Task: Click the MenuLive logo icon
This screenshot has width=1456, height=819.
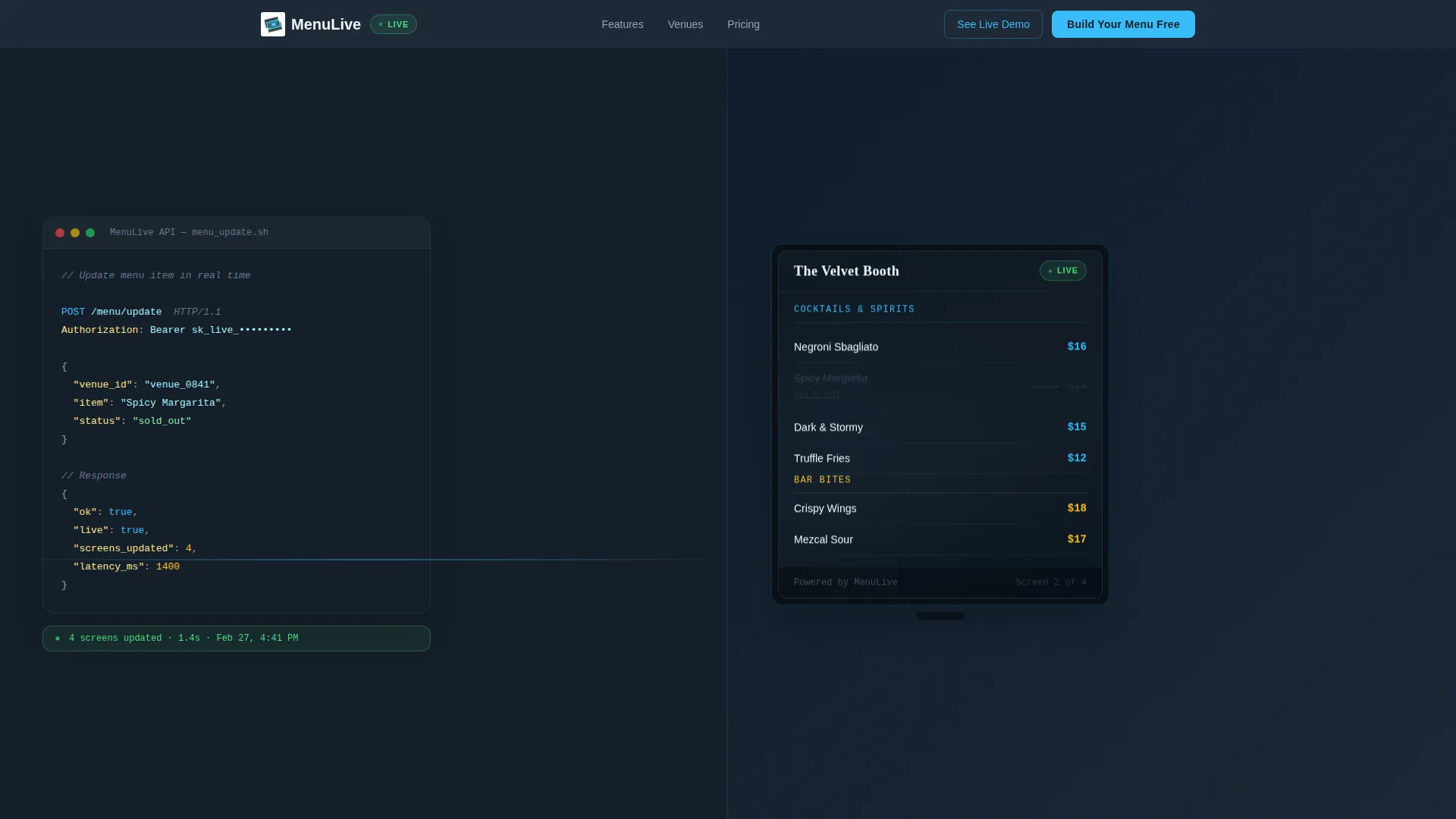Action: pyautogui.click(x=273, y=24)
